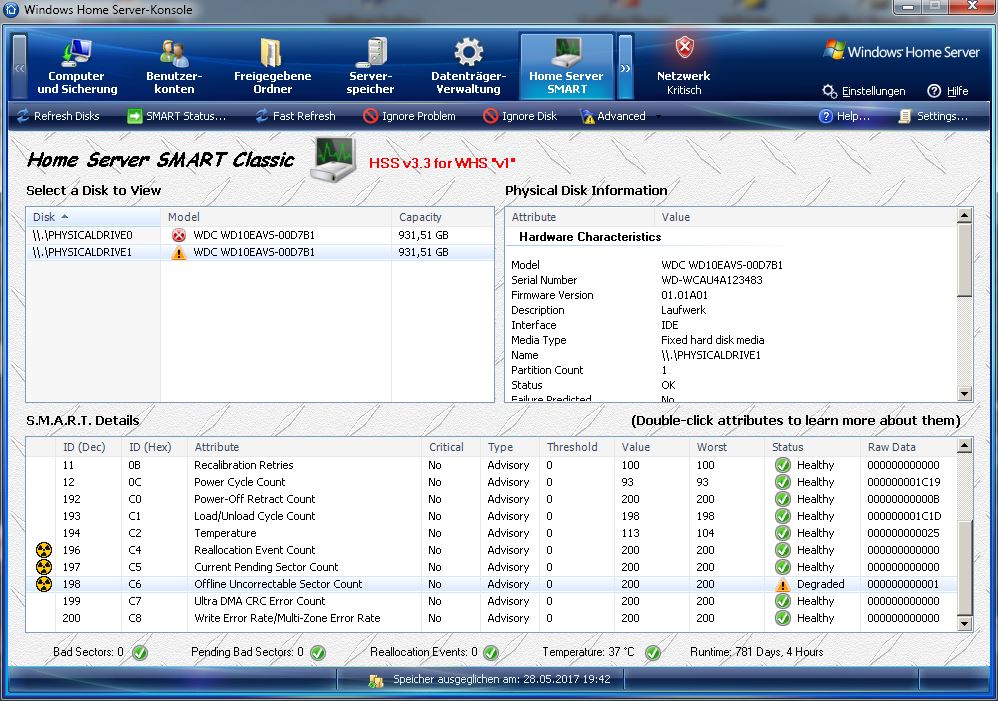
Task: Click Fast Refresh in toolbar
Action: click(295, 116)
